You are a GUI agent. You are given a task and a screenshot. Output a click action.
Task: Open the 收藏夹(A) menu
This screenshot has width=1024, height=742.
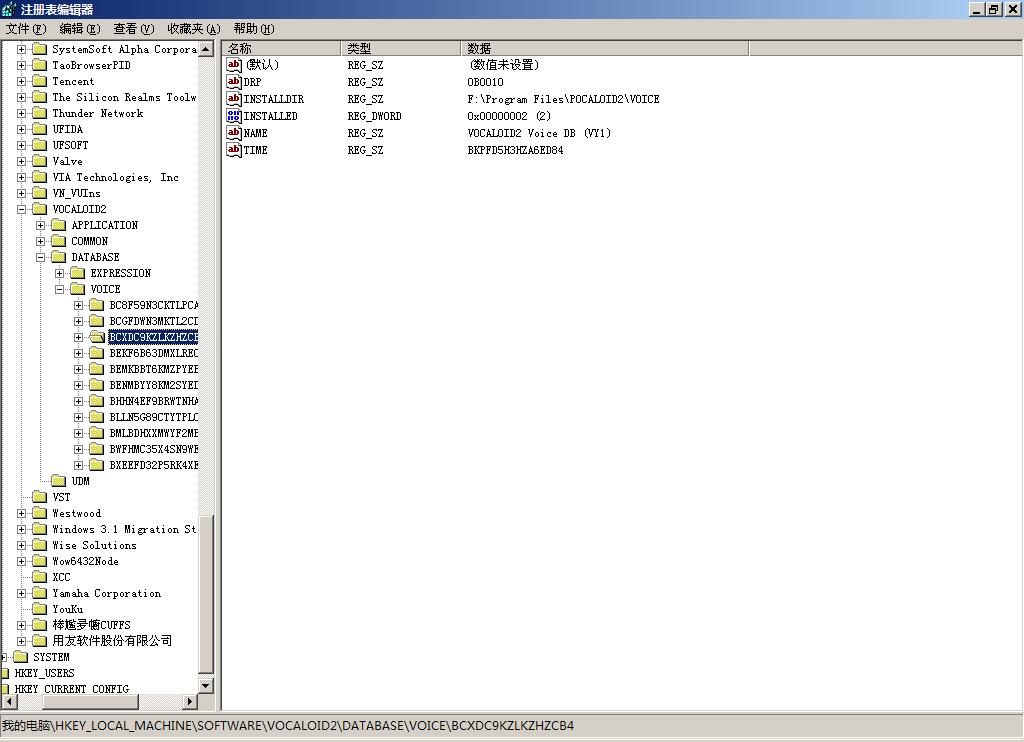194,29
